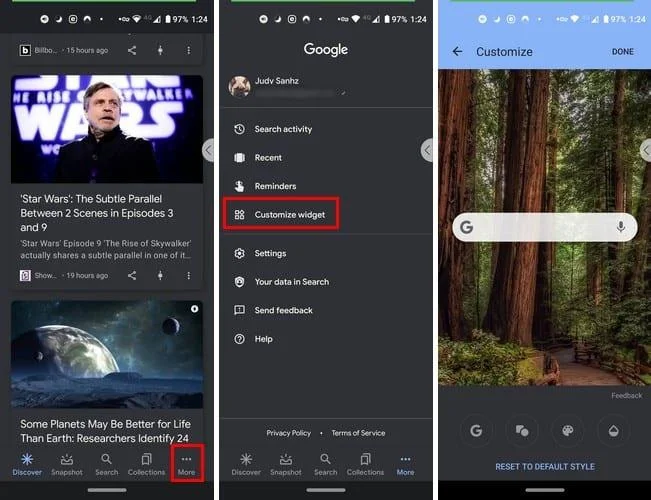Tap side handle arrow on left screen
Image resolution: width=651 pixels, height=500 pixels.
coord(208,150)
